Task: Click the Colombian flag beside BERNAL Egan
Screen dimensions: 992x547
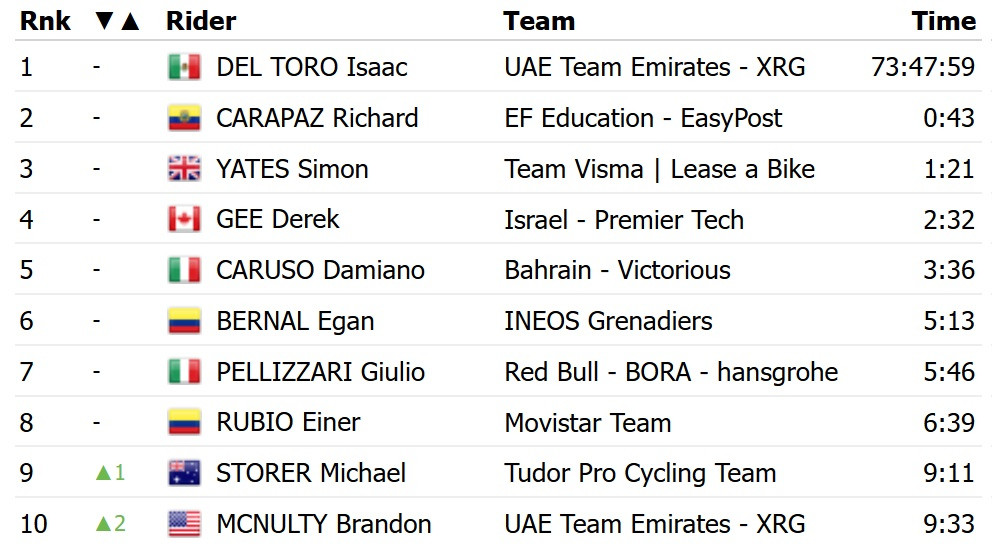Action: 184,321
